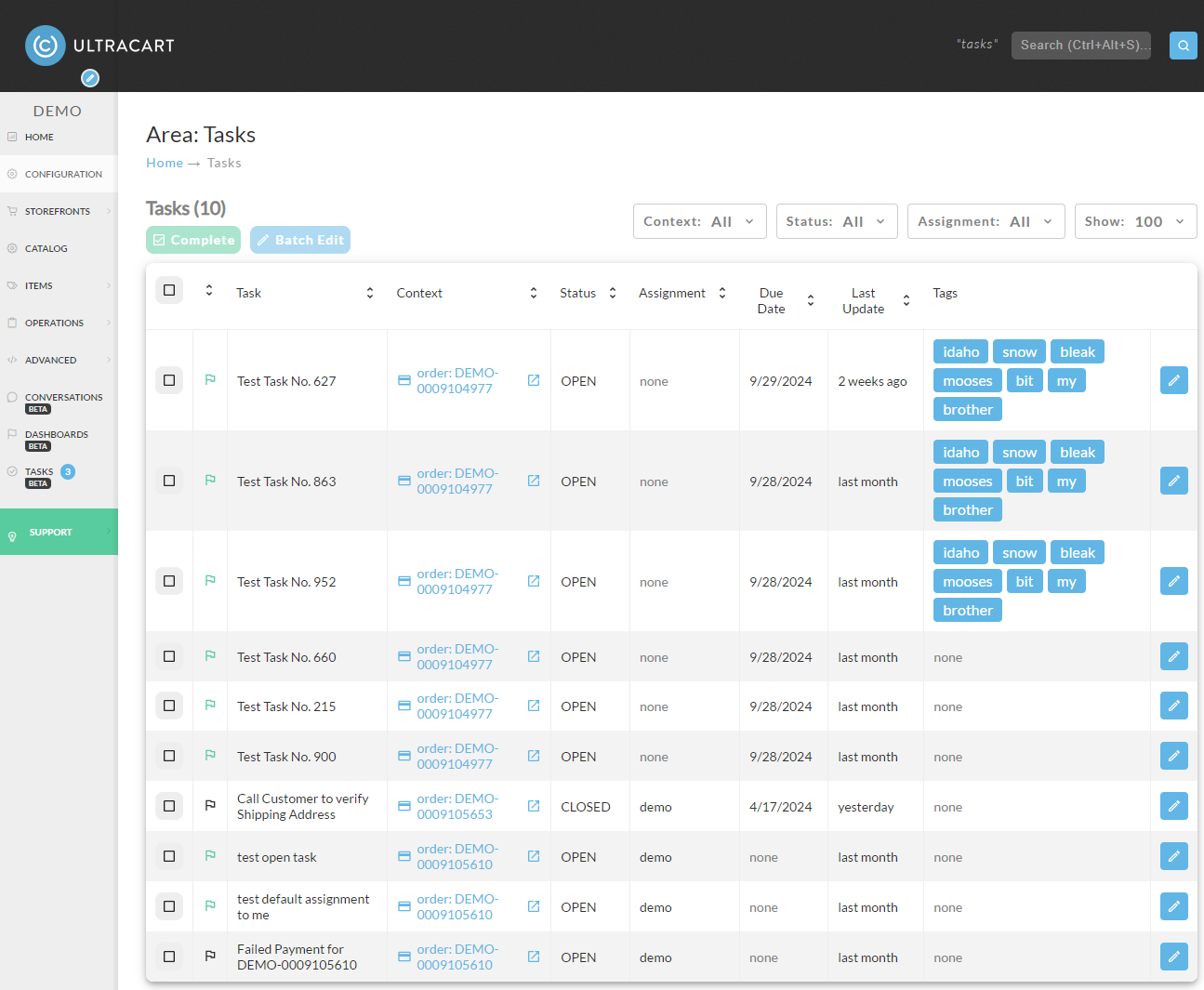Click the black flag on Failed Payment task
1204x990 pixels.
(x=210, y=957)
